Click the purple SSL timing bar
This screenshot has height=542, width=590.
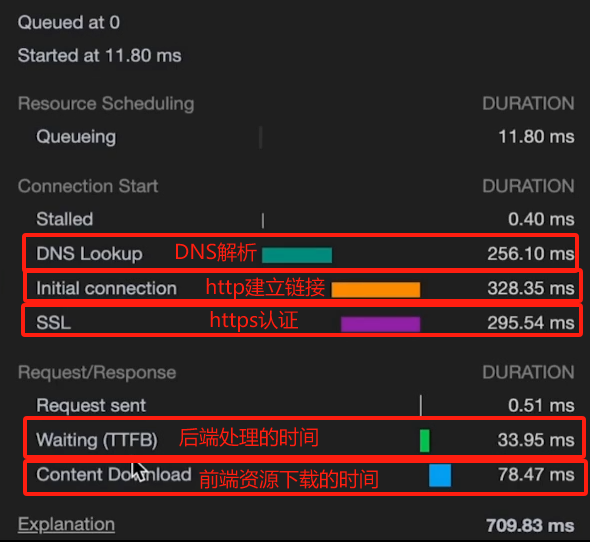(x=380, y=324)
